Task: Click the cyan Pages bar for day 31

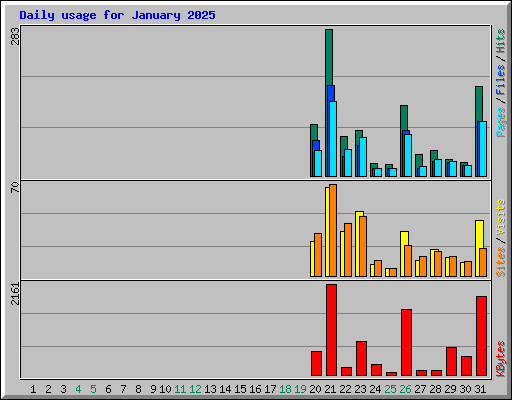Action: 483,149
